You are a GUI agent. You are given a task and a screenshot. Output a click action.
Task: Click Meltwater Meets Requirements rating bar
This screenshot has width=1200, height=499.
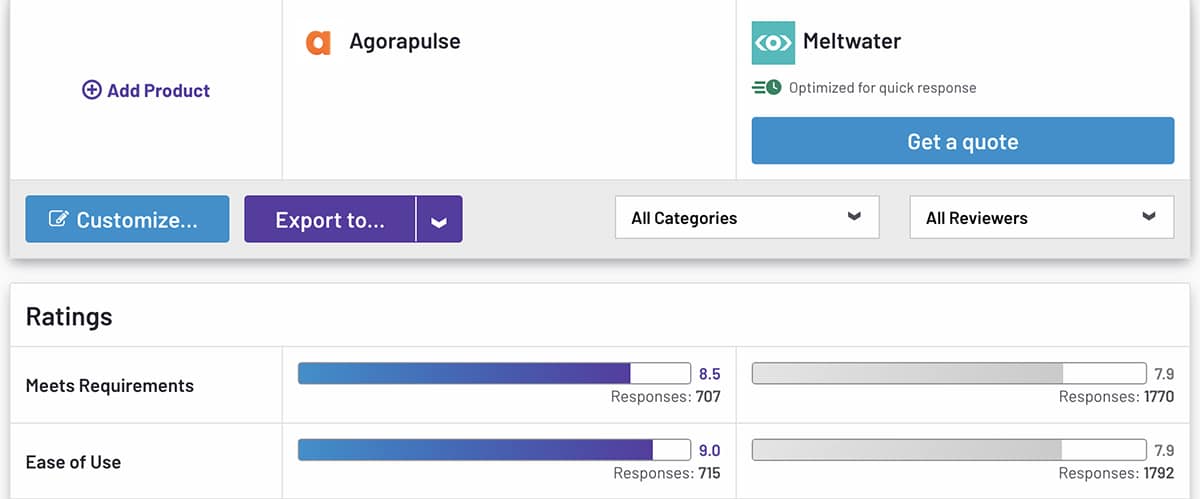948,373
